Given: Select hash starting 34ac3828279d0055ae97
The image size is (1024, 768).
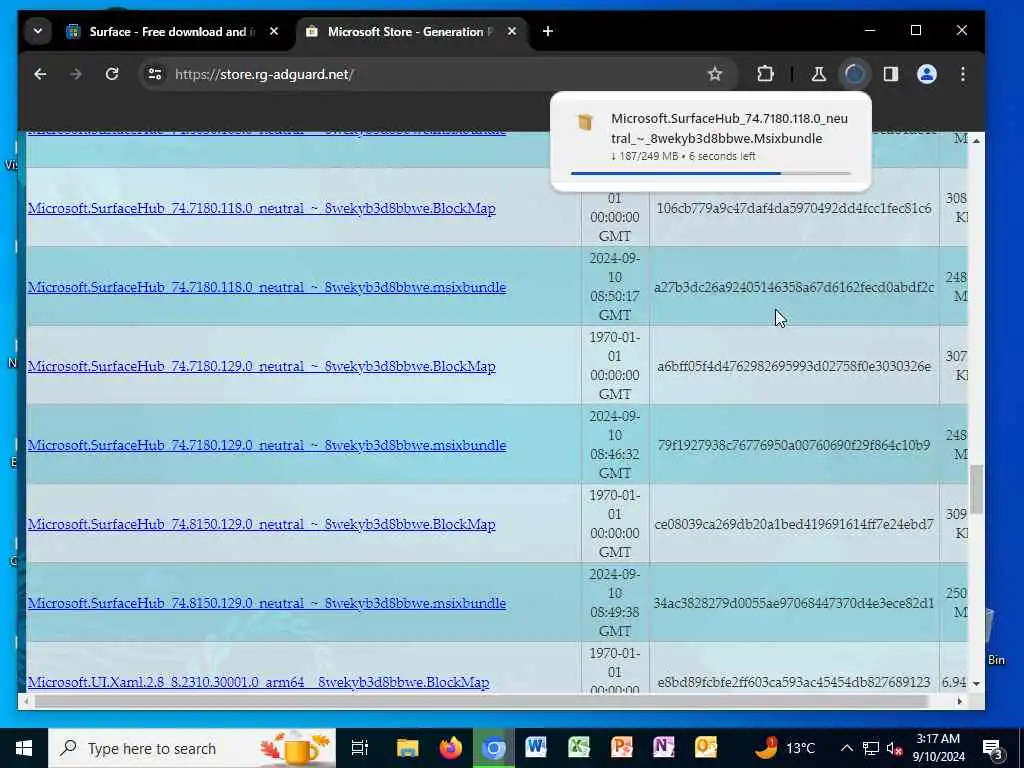Looking at the screenshot, I should click(x=794, y=603).
